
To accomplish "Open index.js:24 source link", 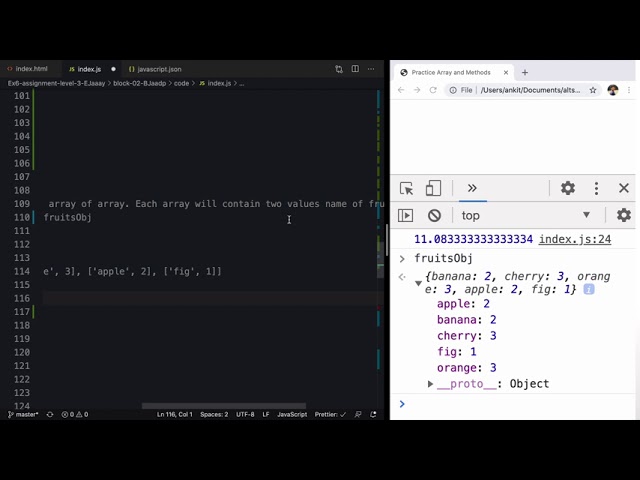I will [x=575, y=239].
